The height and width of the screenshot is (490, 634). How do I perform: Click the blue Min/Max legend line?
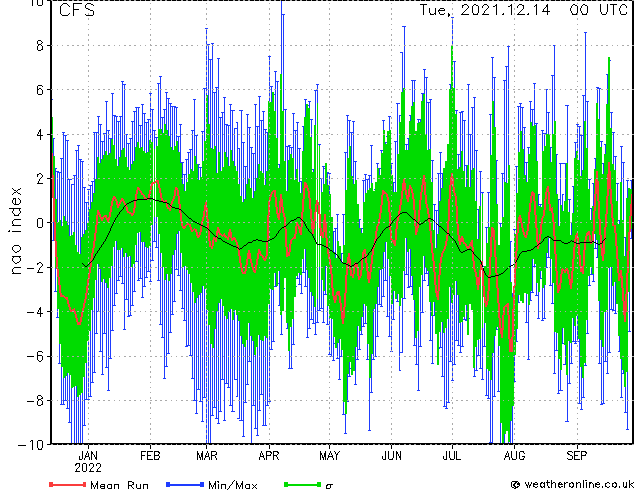185,484
